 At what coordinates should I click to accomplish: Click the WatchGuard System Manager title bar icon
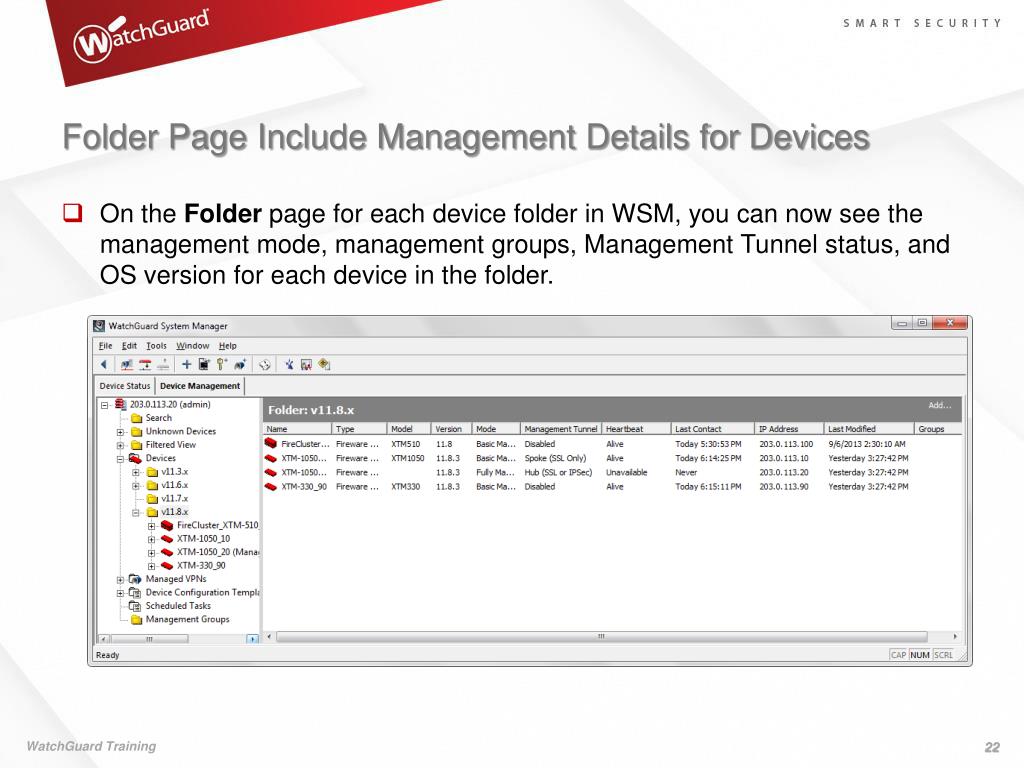(99, 325)
